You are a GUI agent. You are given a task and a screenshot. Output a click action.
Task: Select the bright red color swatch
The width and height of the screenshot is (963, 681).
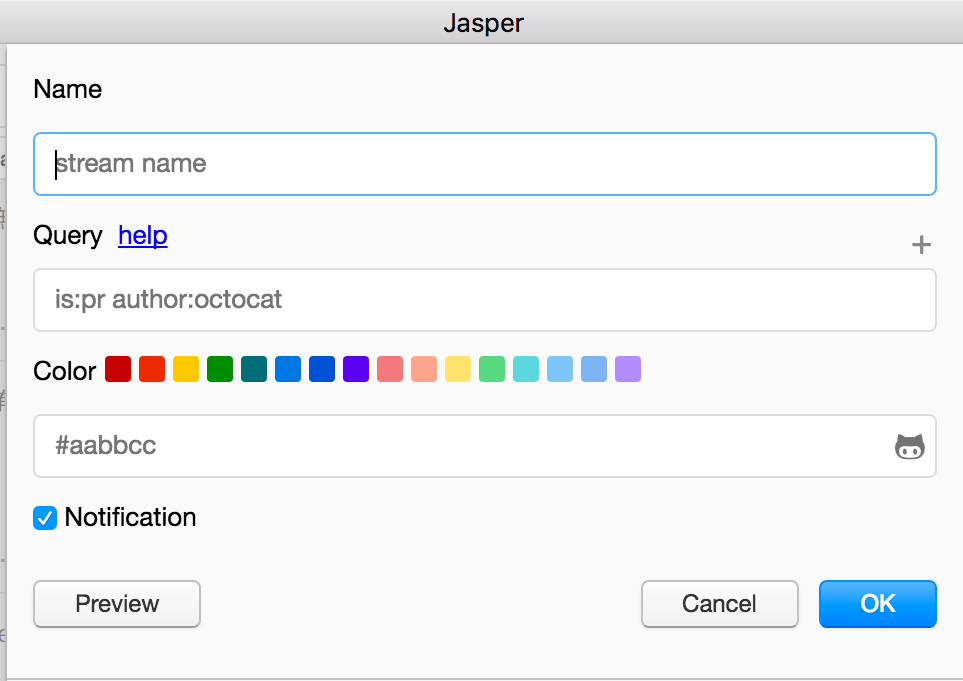(151, 369)
